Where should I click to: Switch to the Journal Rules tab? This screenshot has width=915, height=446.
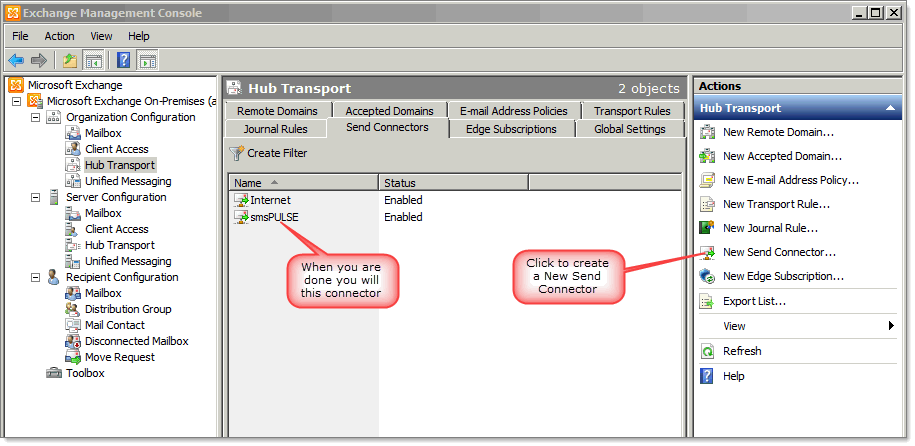275,129
